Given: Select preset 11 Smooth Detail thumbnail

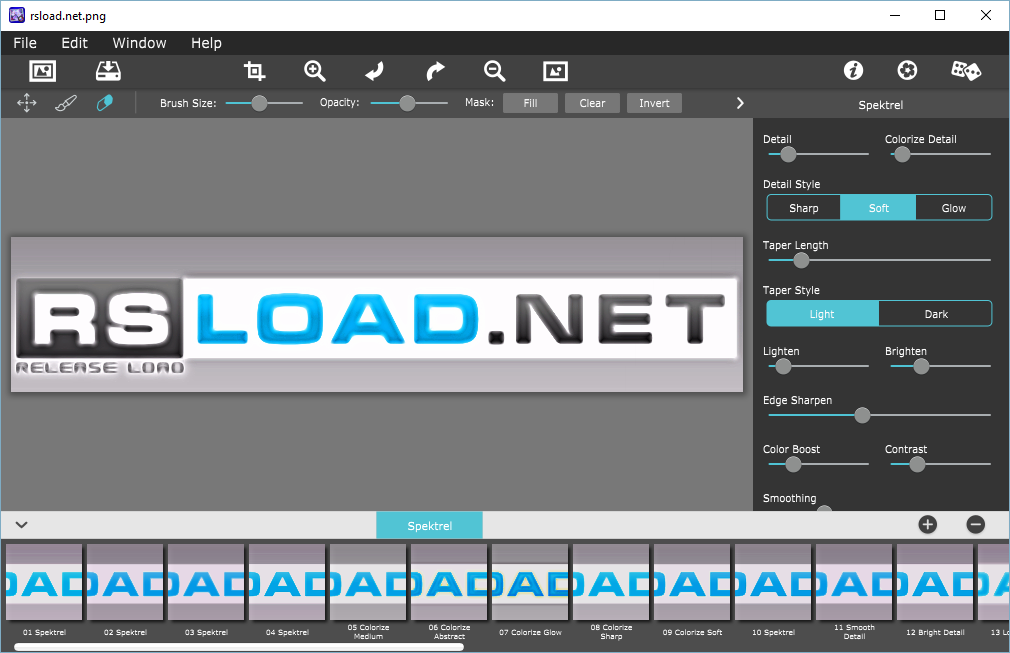Looking at the screenshot, I should pos(854,582).
